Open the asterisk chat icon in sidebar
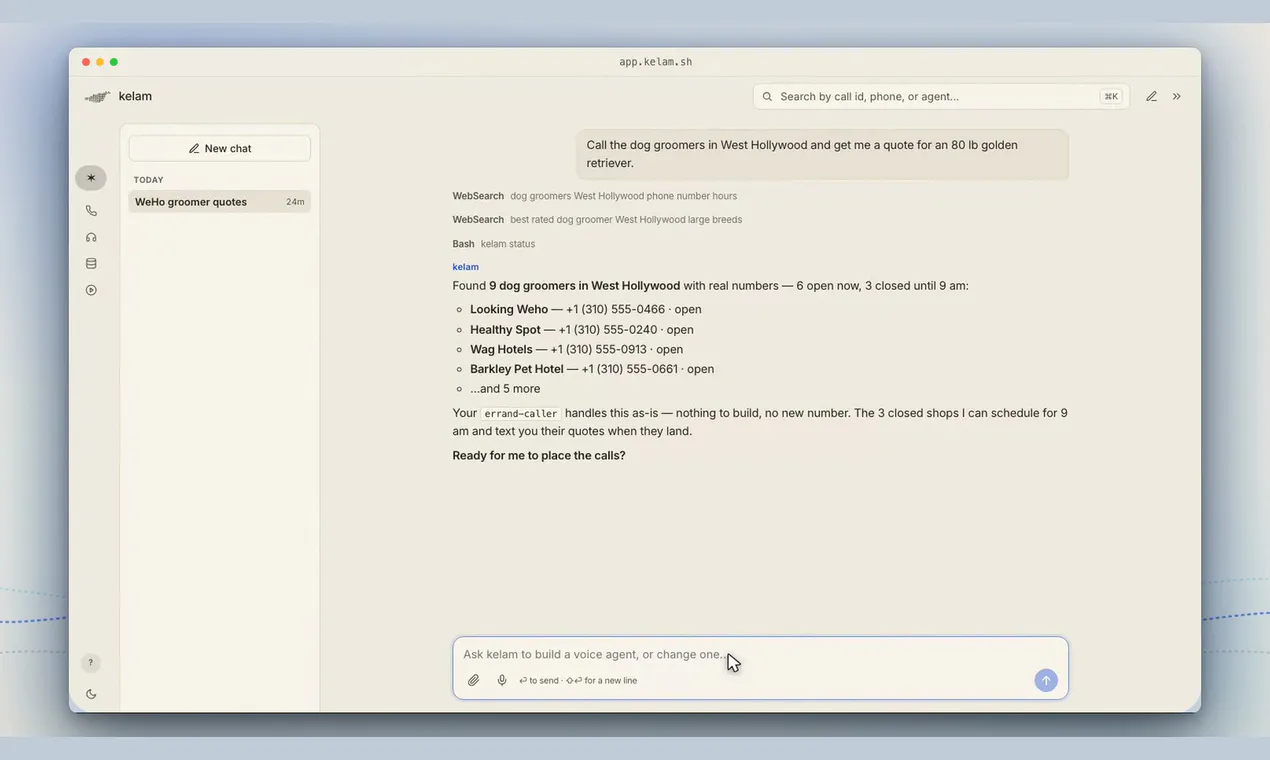This screenshot has width=1270, height=760. 91,178
